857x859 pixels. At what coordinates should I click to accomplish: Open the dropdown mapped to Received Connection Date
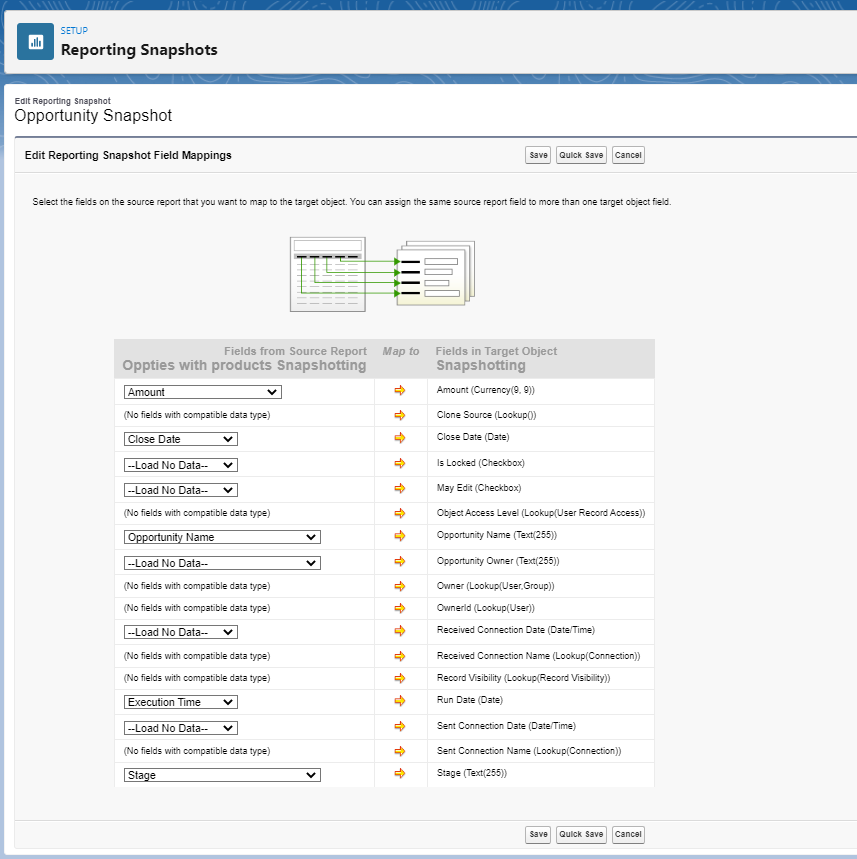coord(181,632)
